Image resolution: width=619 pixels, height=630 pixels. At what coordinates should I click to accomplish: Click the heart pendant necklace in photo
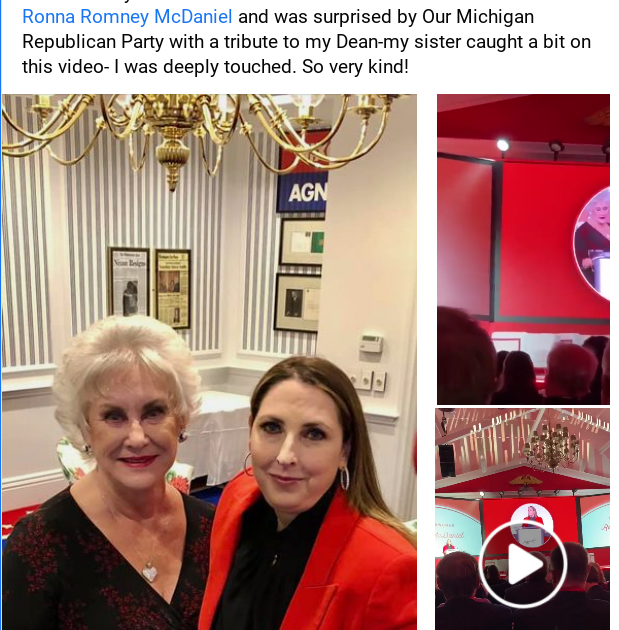(150, 572)
